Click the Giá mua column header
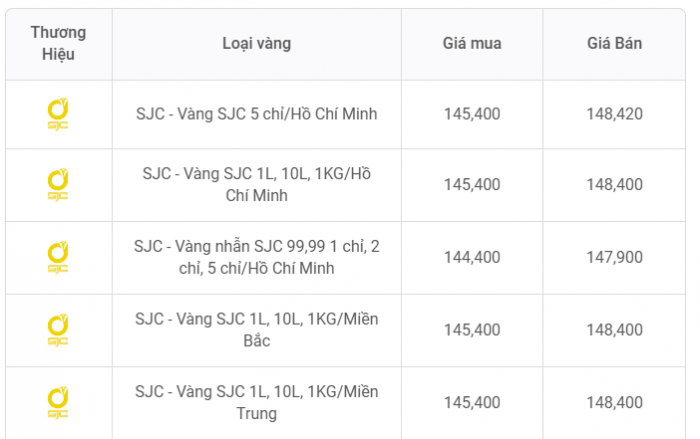This screenshot has height=439, width=700. coord(472,43)
